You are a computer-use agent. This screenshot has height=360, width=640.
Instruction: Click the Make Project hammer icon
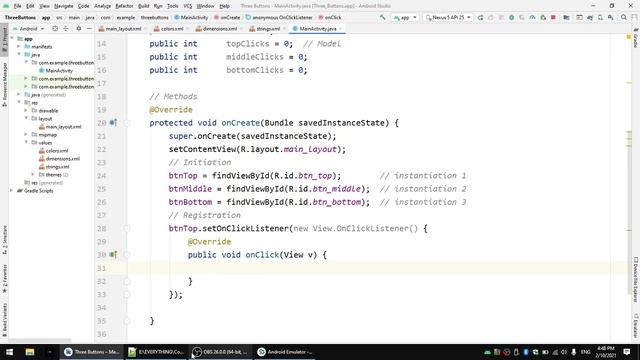click(x=382, y=18)
